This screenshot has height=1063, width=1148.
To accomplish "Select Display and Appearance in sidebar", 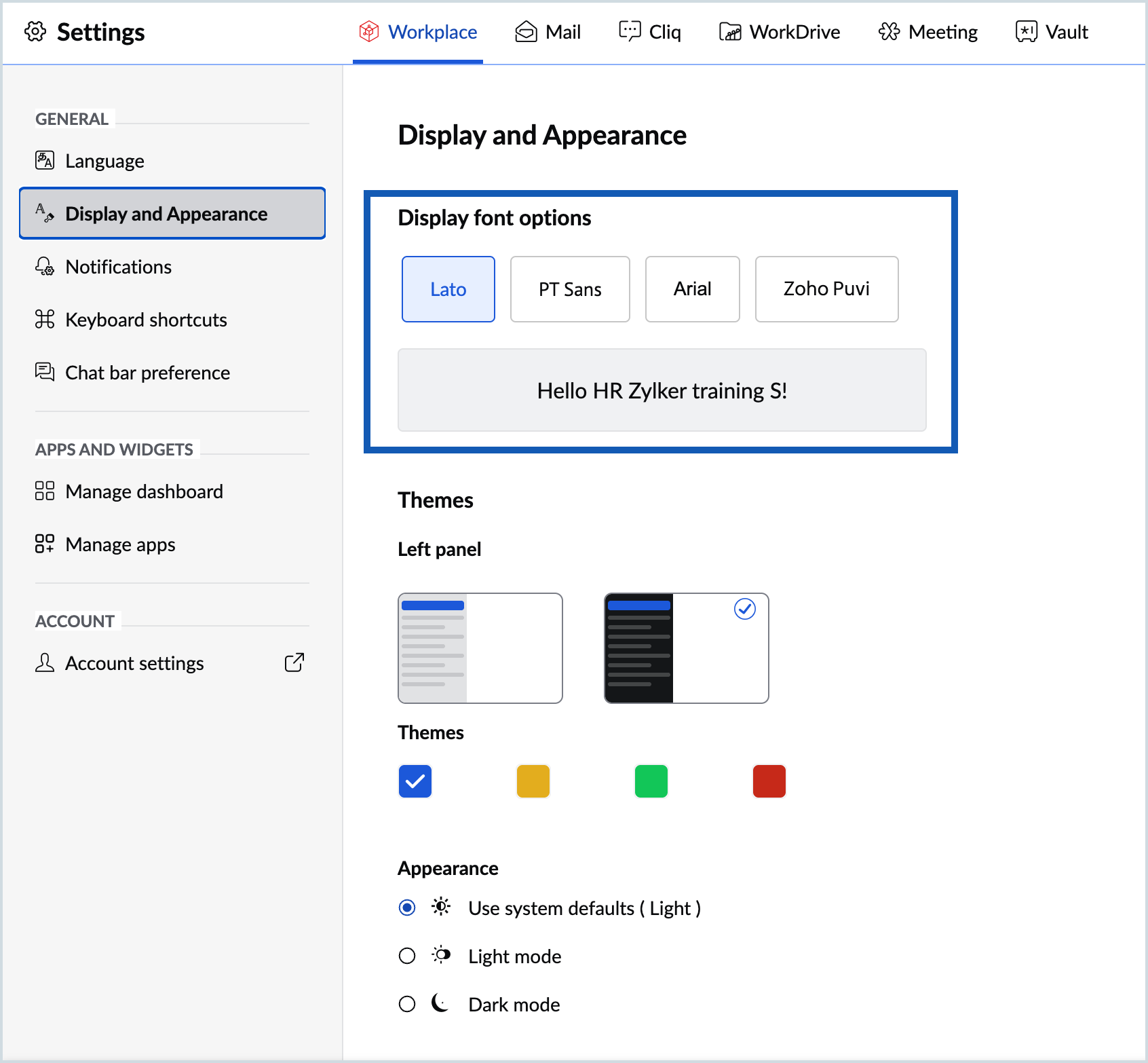I will [172, 213].
